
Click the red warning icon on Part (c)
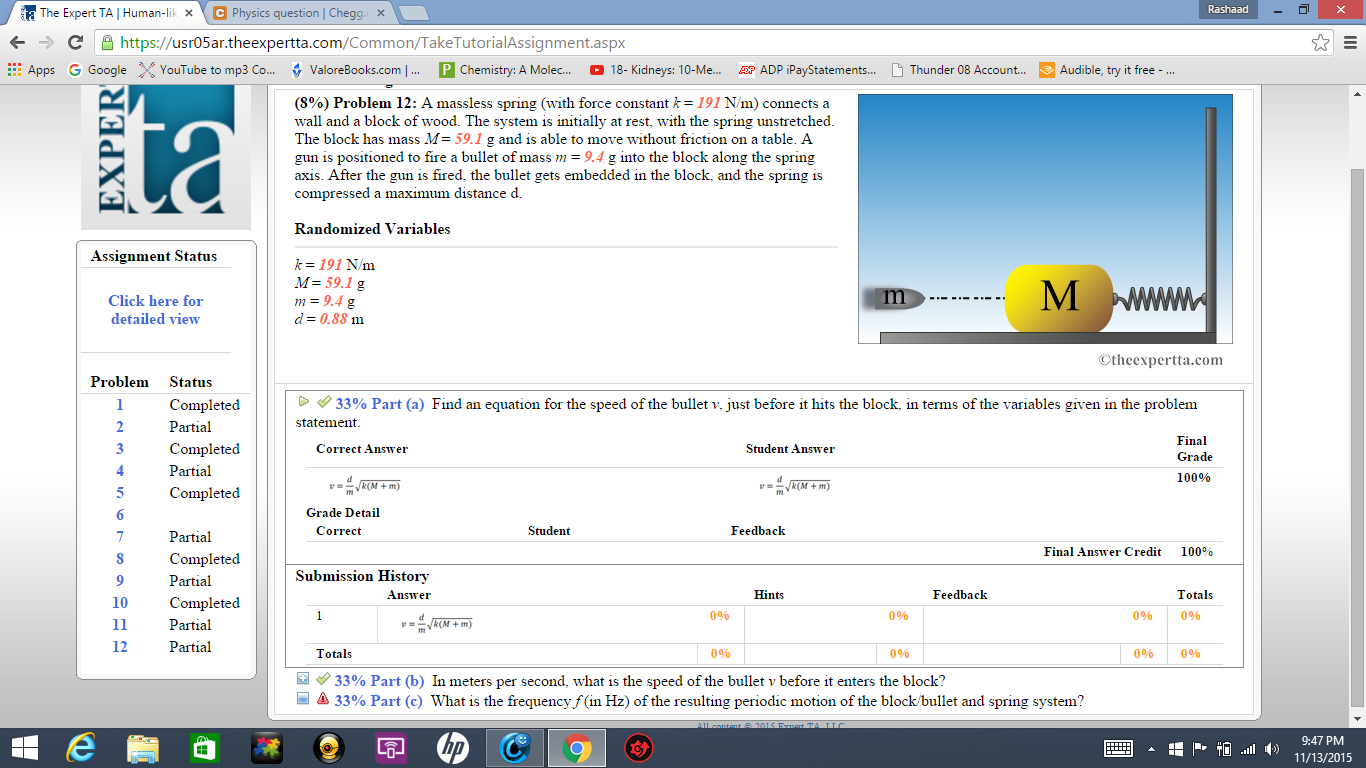click(323, 700)
